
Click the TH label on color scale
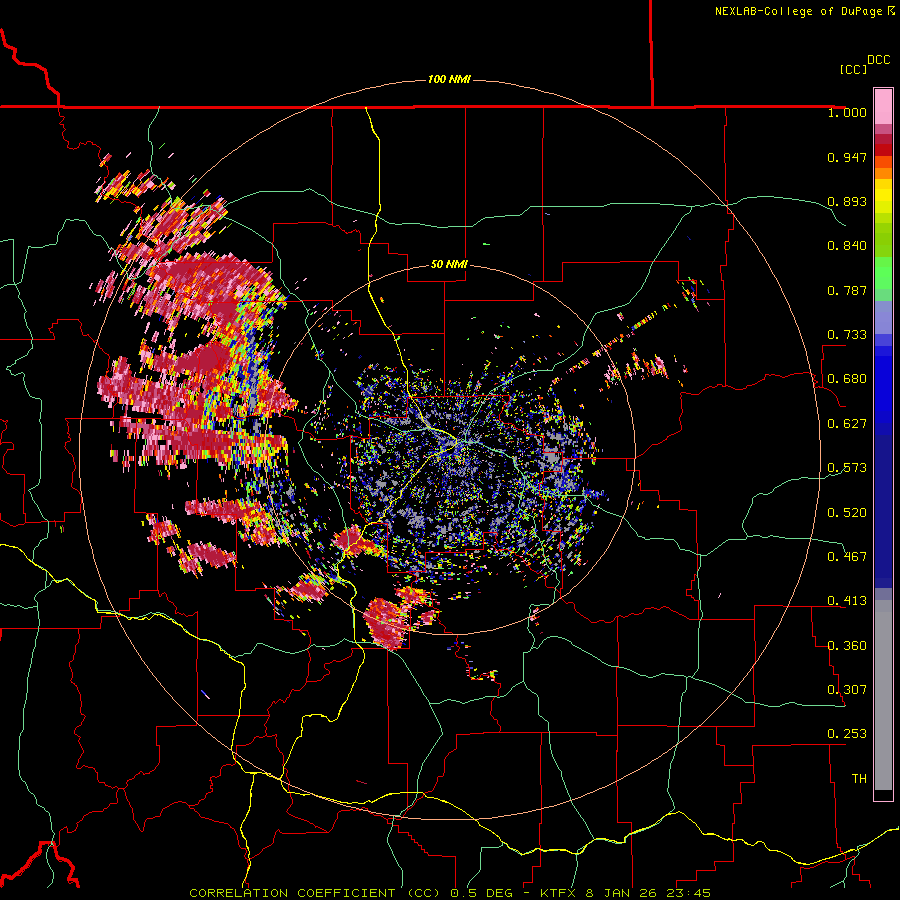coord(859,779)
